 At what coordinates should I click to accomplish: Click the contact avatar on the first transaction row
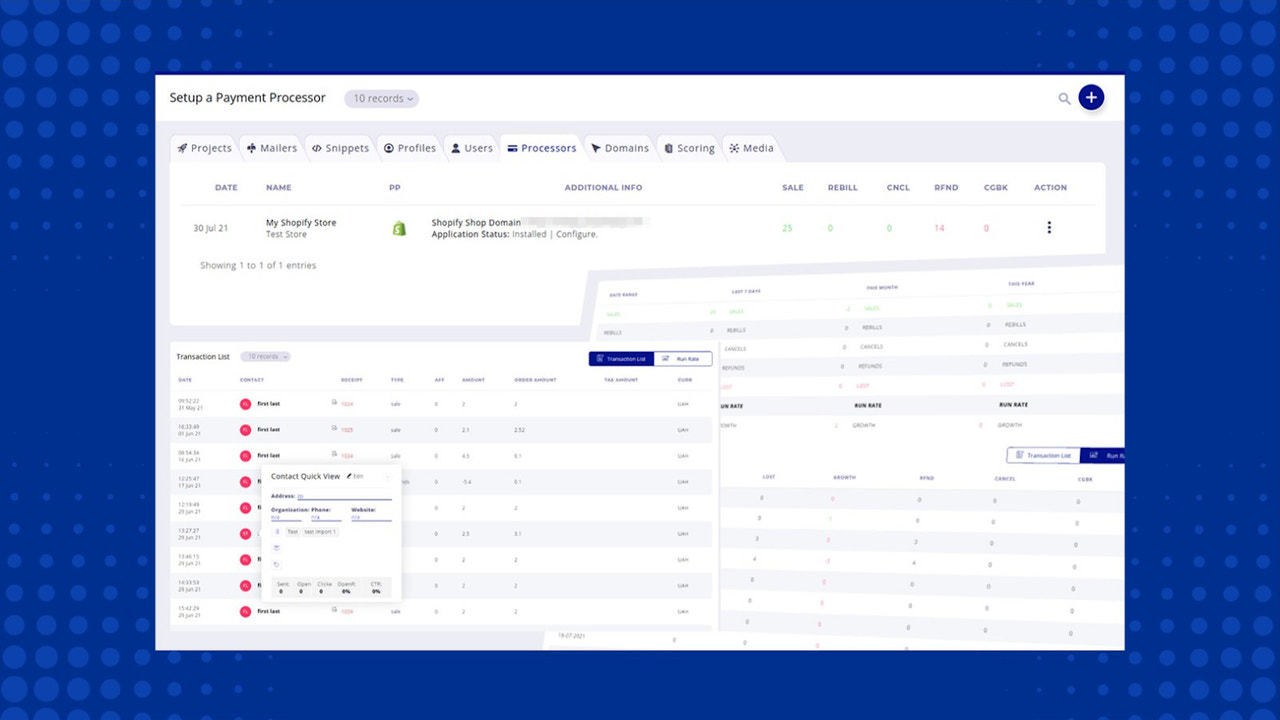point(245,403)
